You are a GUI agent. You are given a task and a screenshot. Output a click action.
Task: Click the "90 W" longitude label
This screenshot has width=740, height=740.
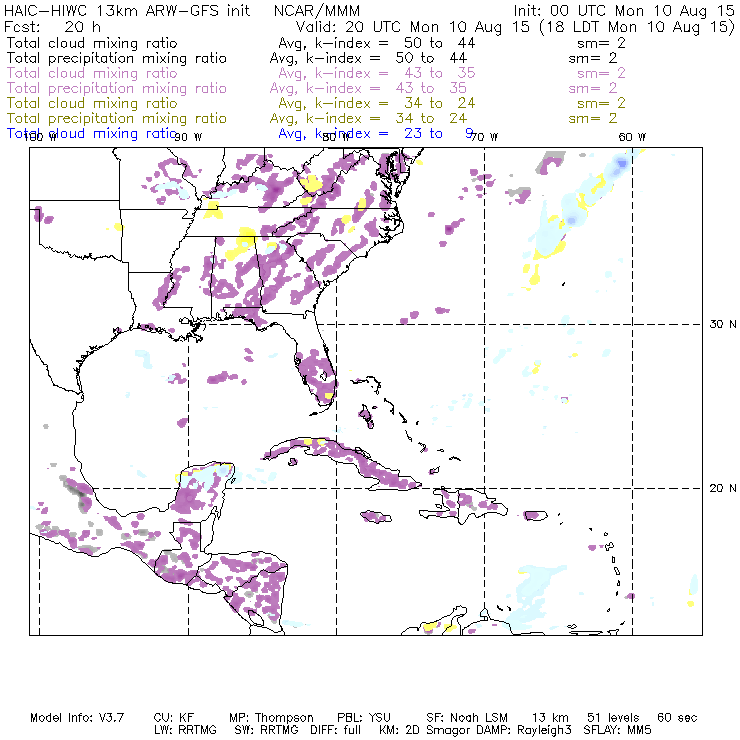click(x=188, y=137)
